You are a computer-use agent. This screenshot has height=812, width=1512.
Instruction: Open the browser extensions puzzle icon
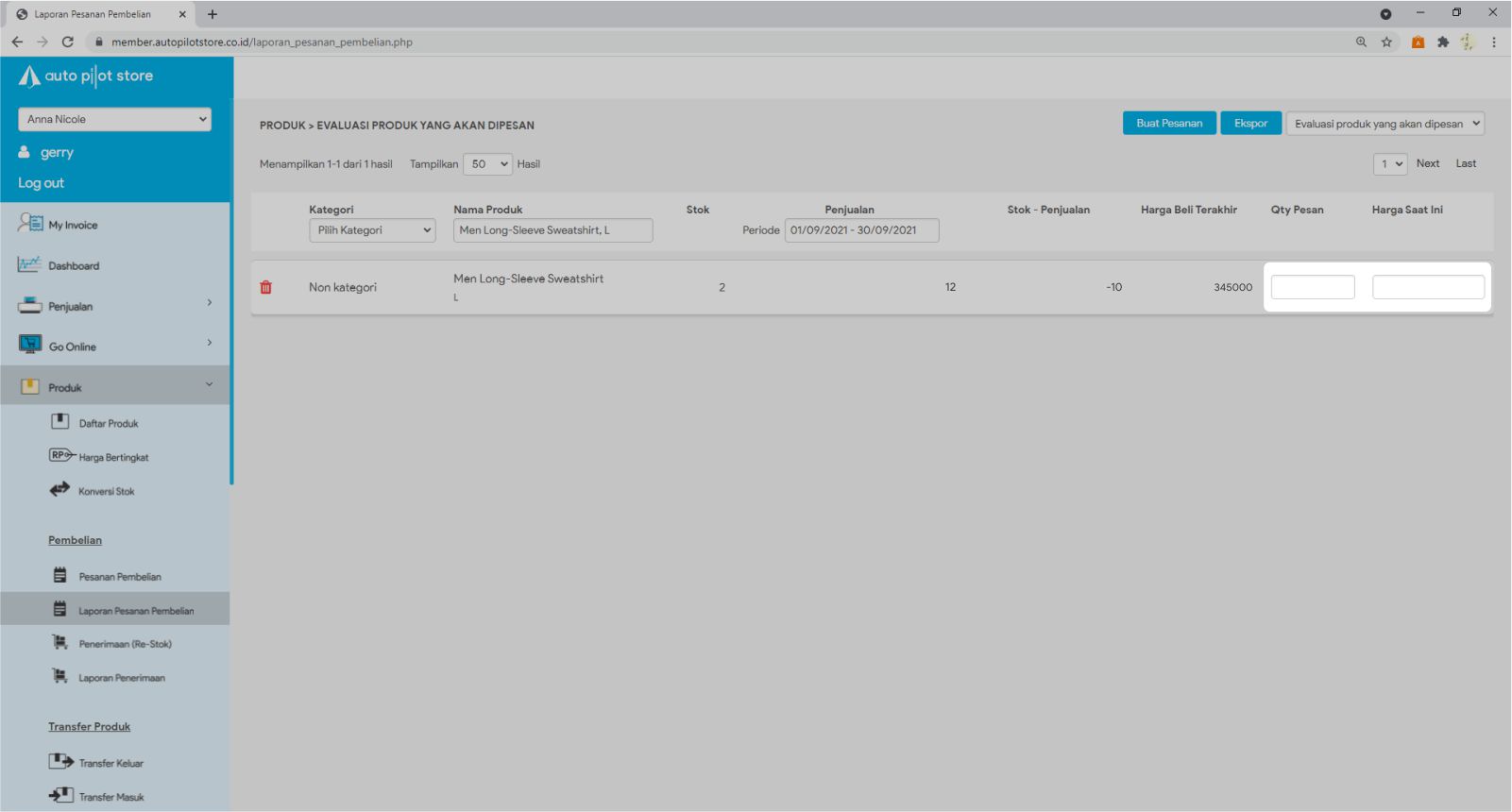click(x=1443, y=42)
